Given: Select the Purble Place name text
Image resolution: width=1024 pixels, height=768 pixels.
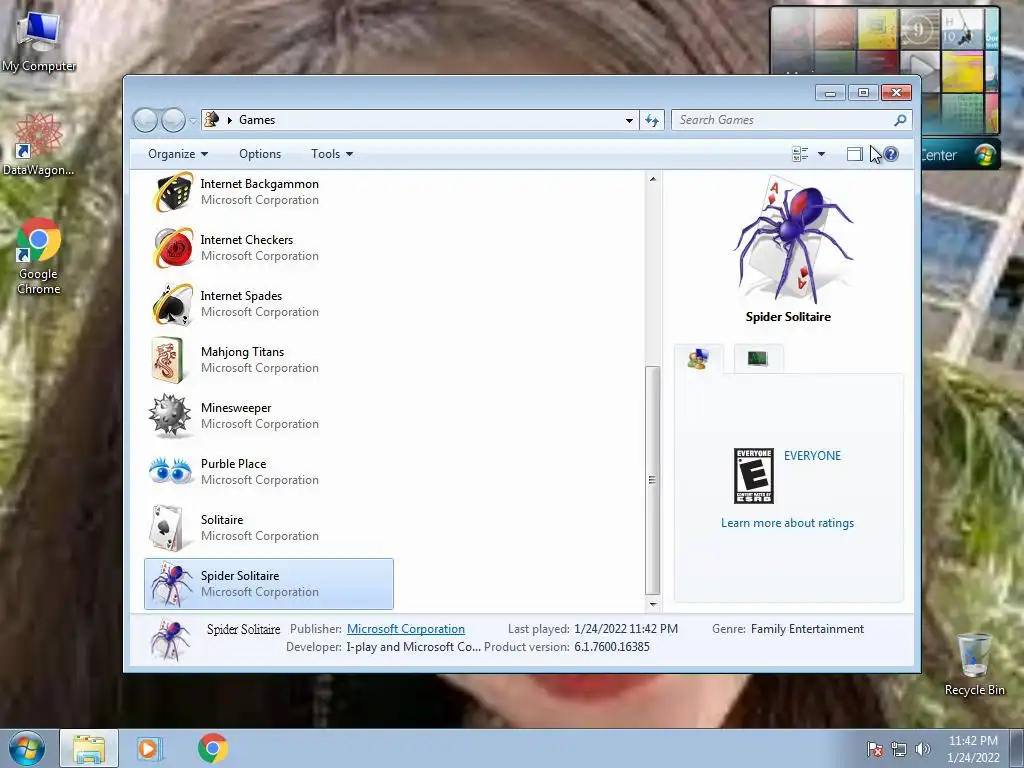Looking at the screenshot, I should point(233,464).
